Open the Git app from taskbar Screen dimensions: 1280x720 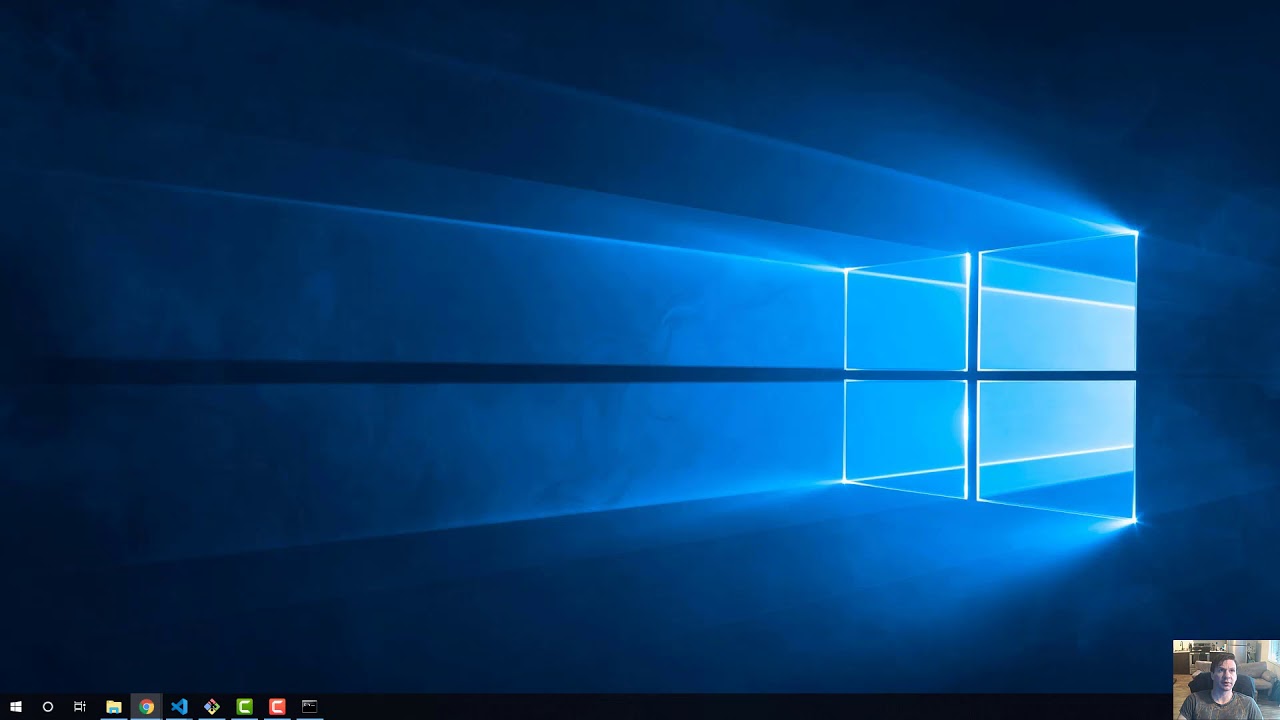coord(212,707)
